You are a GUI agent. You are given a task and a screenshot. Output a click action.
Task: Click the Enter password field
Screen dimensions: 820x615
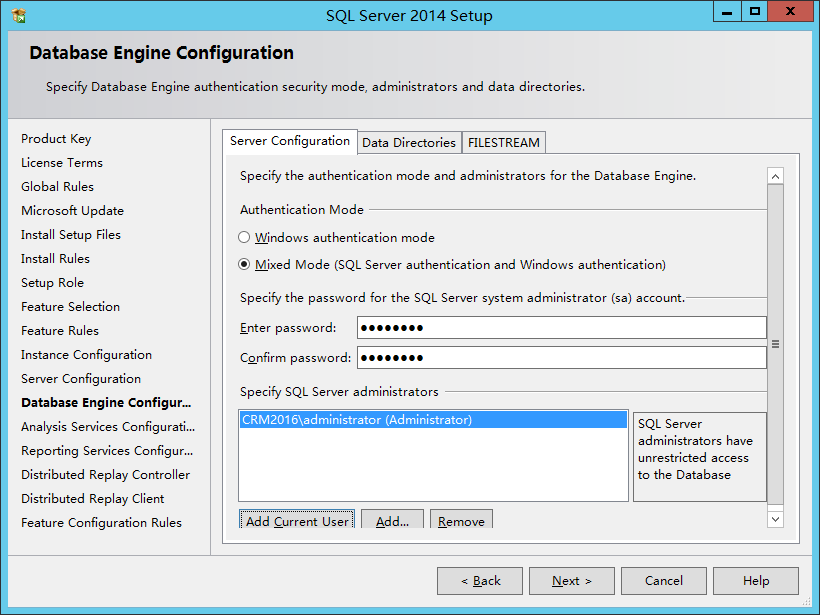coord(562,328)
